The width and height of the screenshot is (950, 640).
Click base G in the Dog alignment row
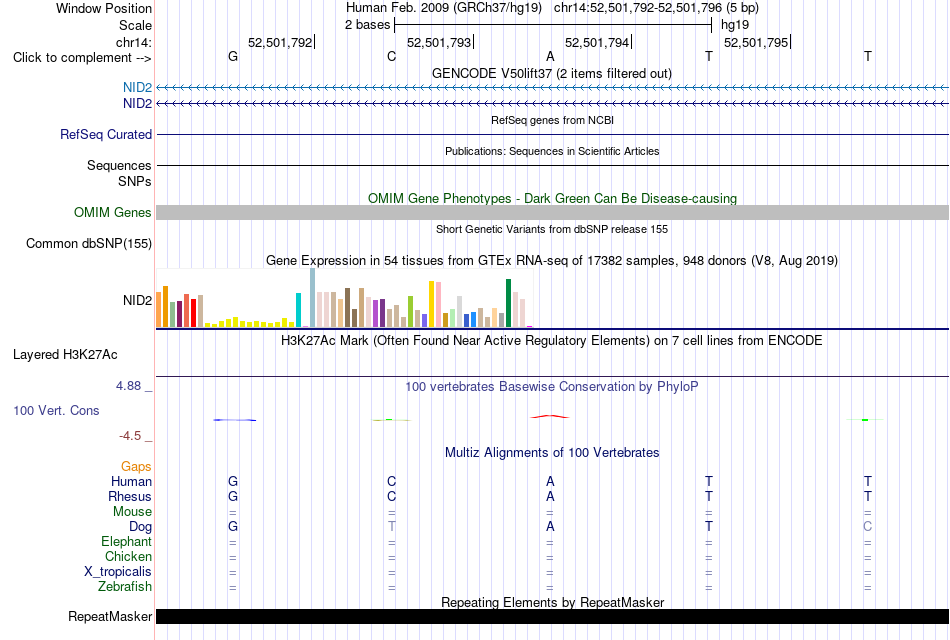(x=233, y=527)
